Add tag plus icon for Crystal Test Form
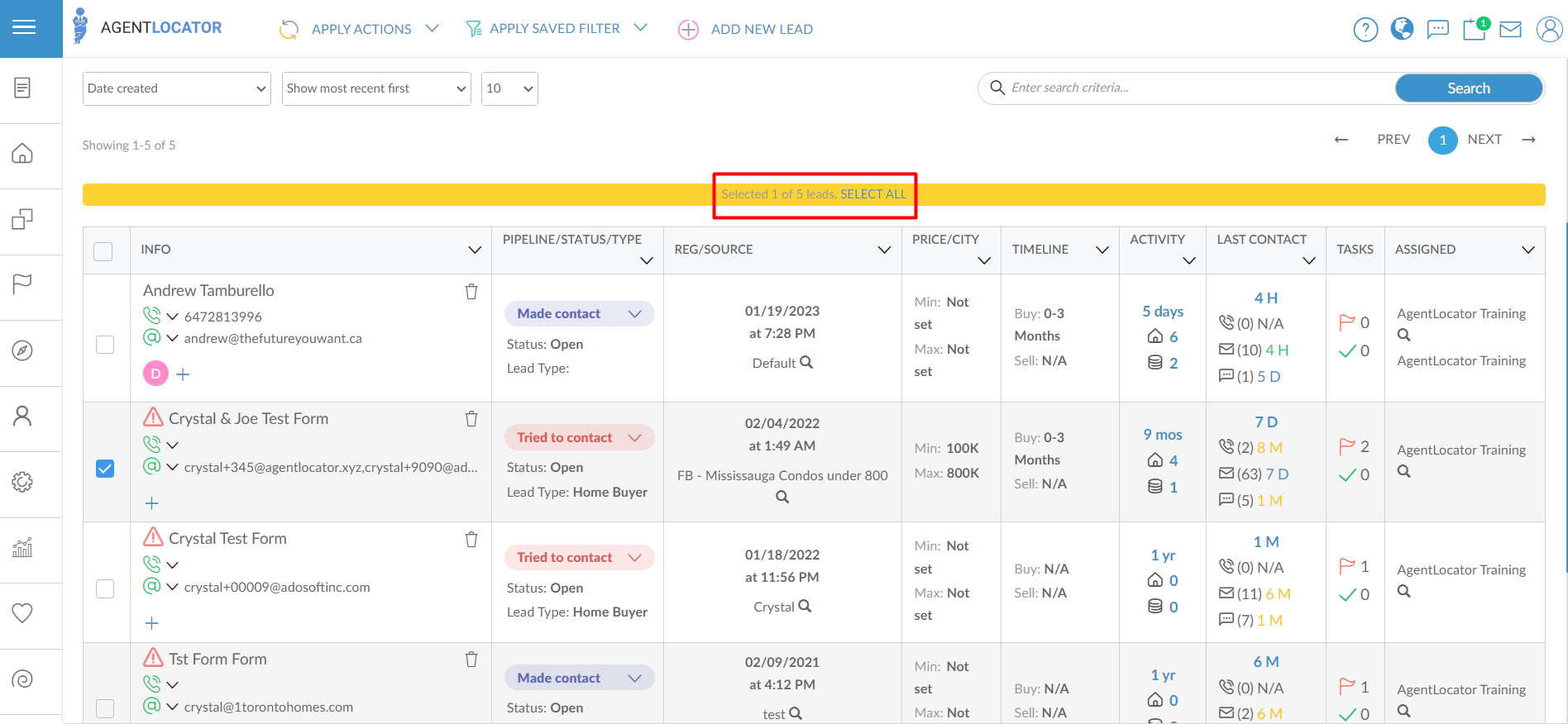The height and width of the screenshot is (724, 1568). point(152,623)
